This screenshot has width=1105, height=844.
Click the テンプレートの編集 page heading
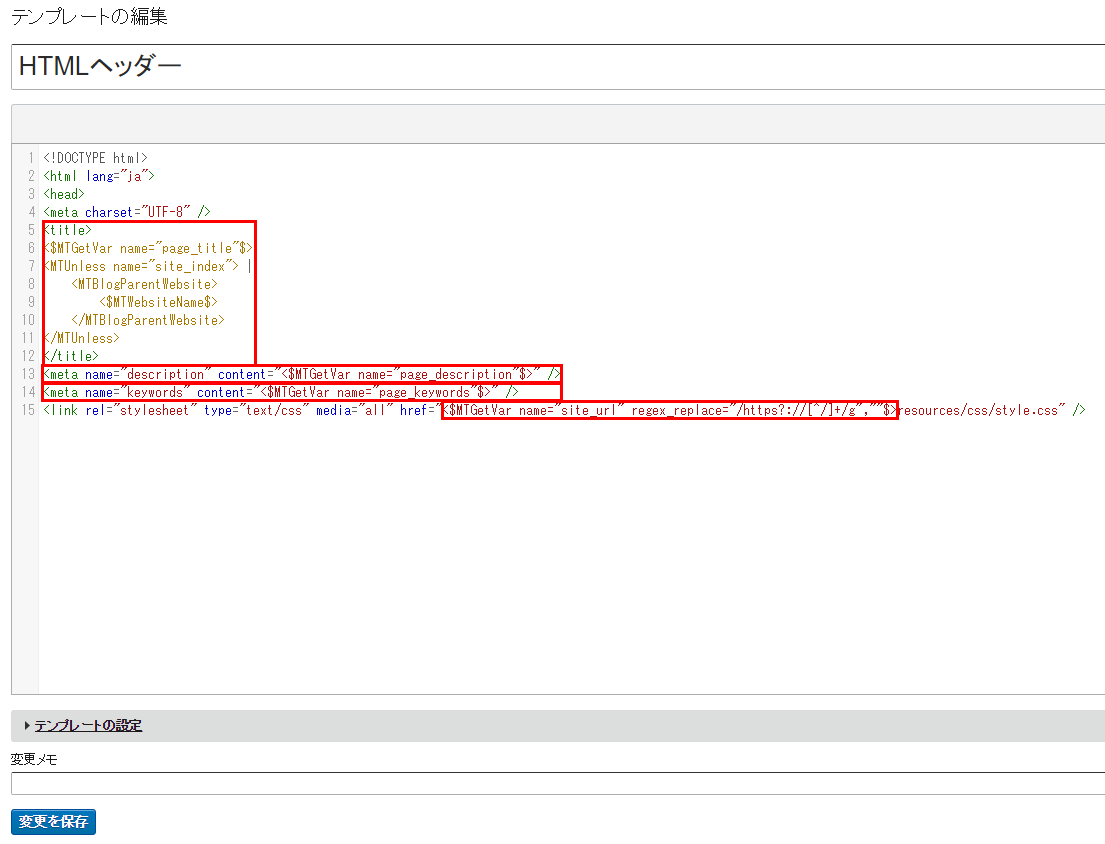click(89, 16)
